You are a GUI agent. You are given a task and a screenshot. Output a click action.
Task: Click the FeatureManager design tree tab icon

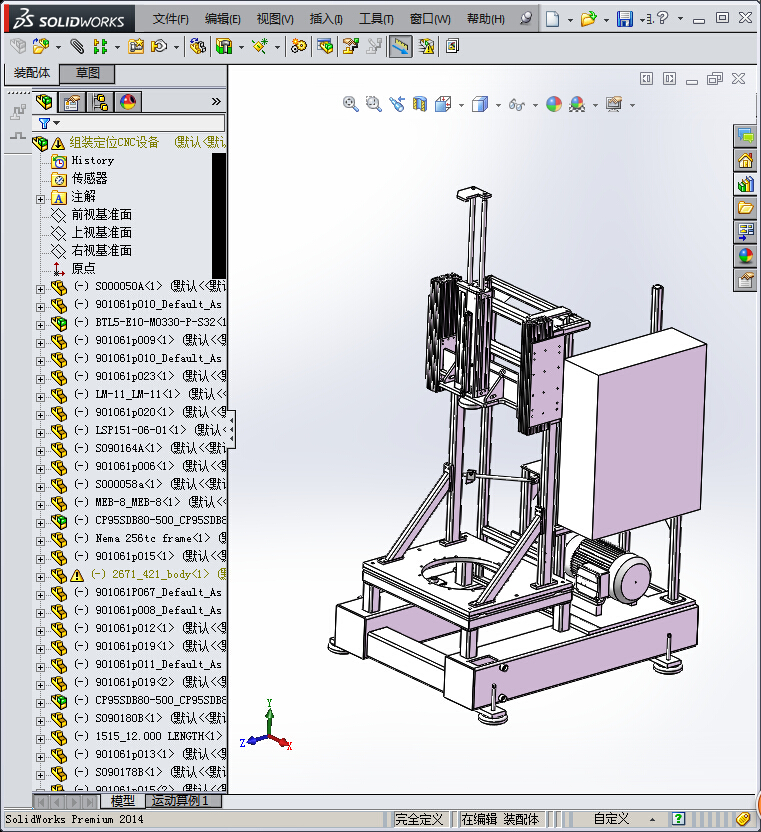44,102
